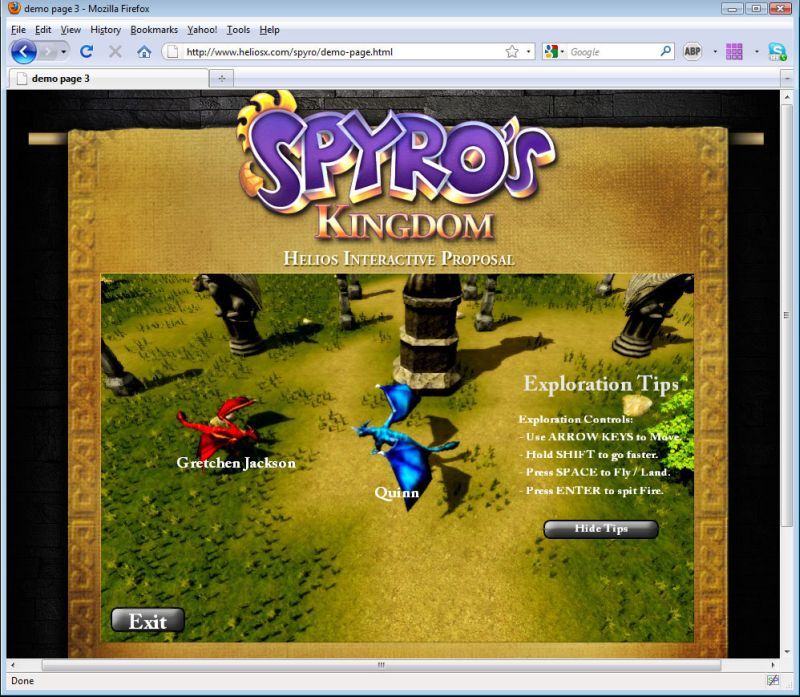Click the search magnifying glass icon
This screenshot has height=697, width=800.
coord(666,51)
